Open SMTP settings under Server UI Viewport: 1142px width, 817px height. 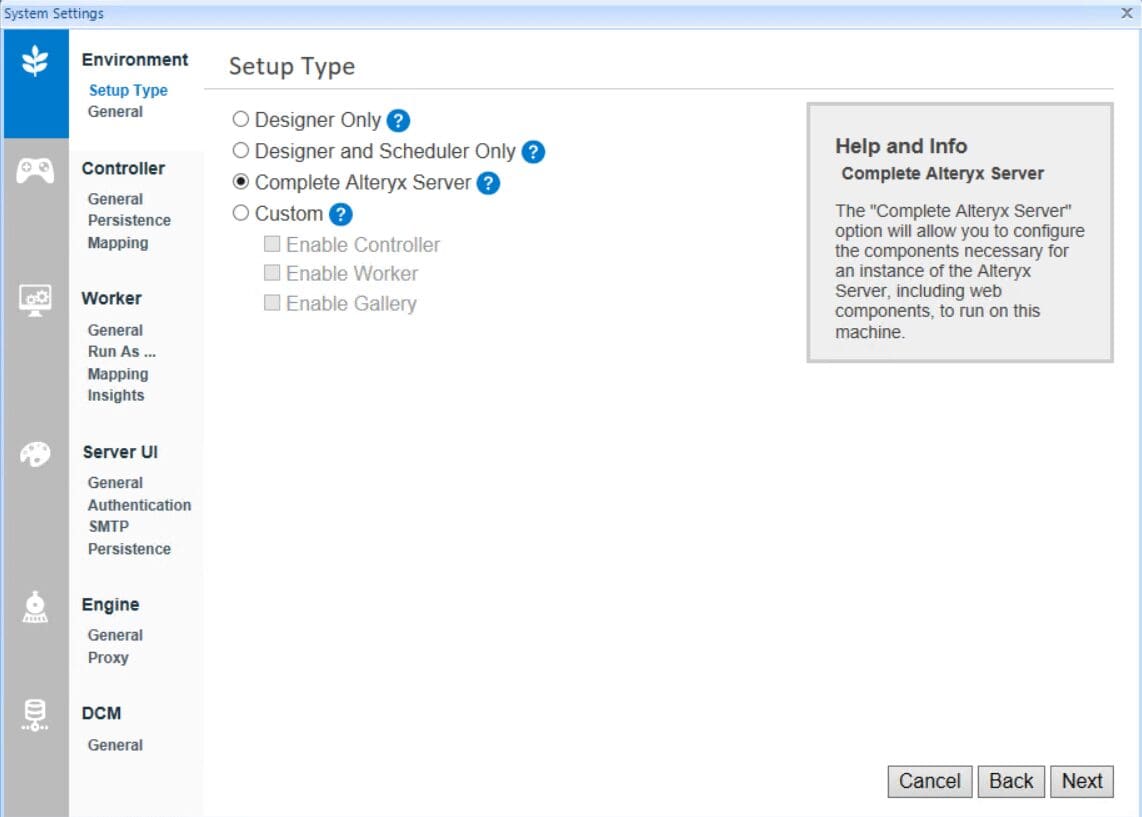point(110,526)
